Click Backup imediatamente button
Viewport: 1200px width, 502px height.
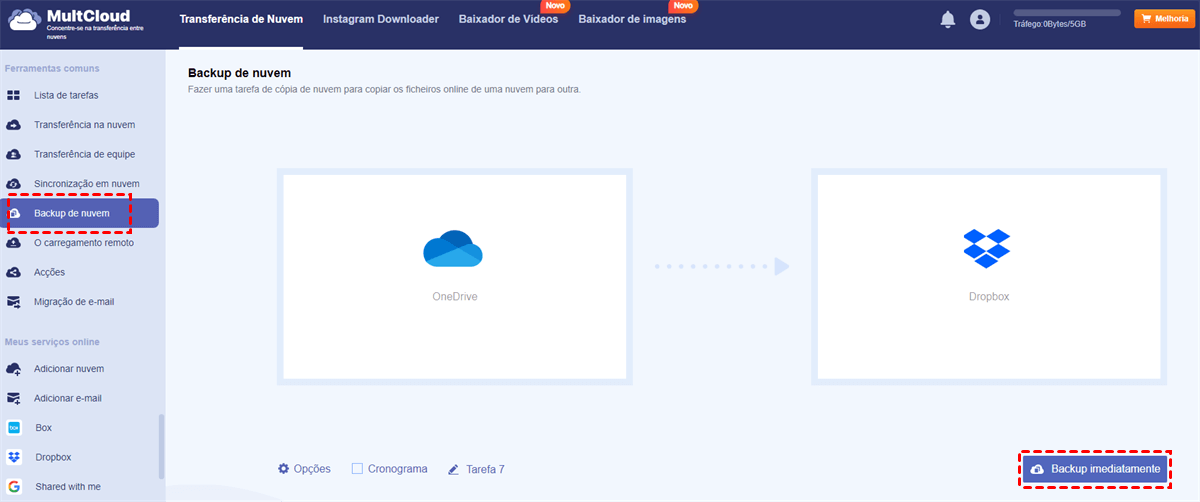point(1095,469)
